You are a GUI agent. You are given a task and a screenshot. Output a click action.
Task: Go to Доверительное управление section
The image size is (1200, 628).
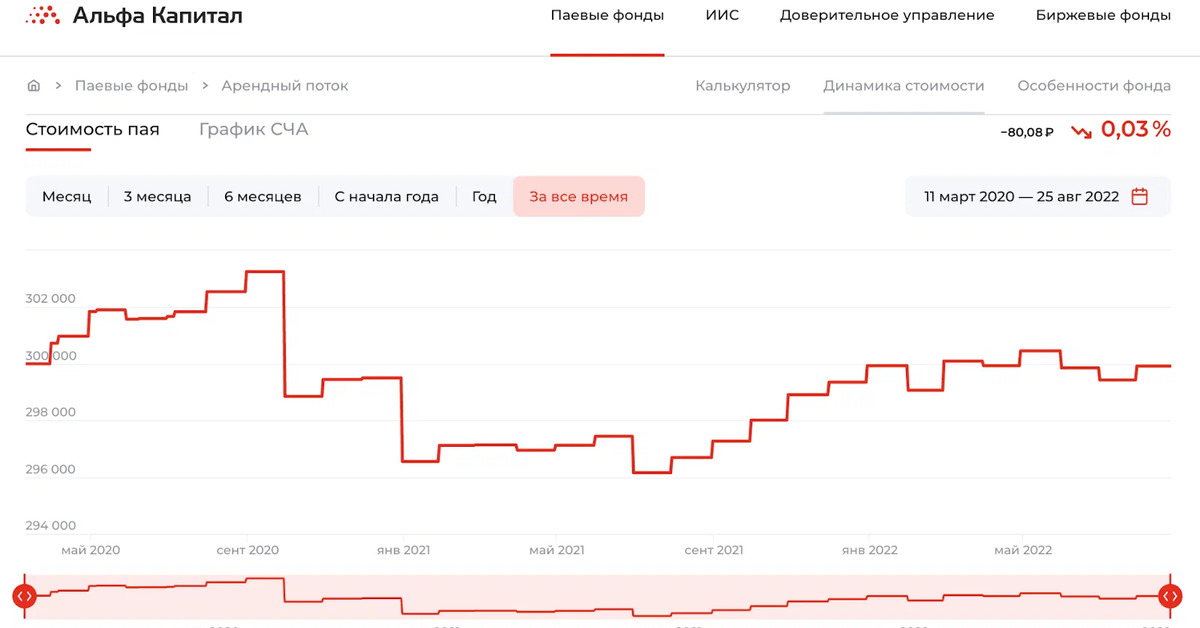tap(886, 16)
